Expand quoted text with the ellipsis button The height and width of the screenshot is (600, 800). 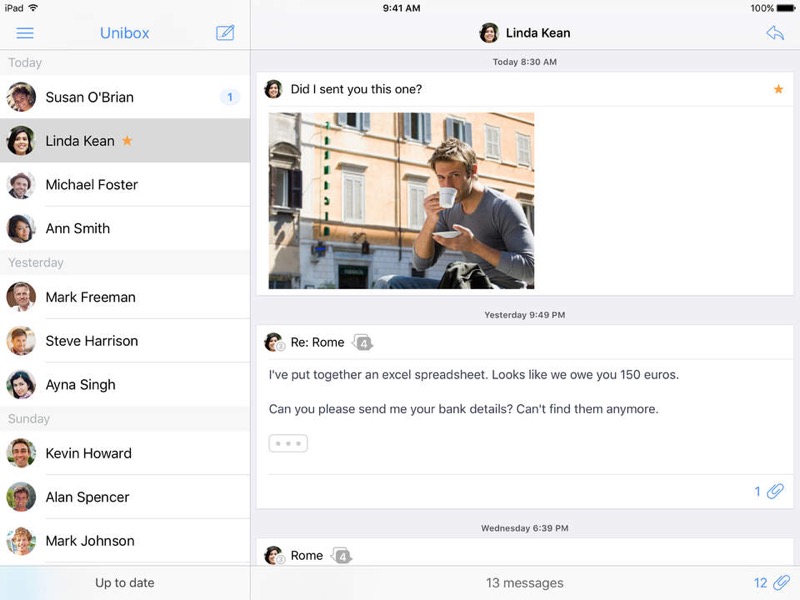click(x=288, y=443)
